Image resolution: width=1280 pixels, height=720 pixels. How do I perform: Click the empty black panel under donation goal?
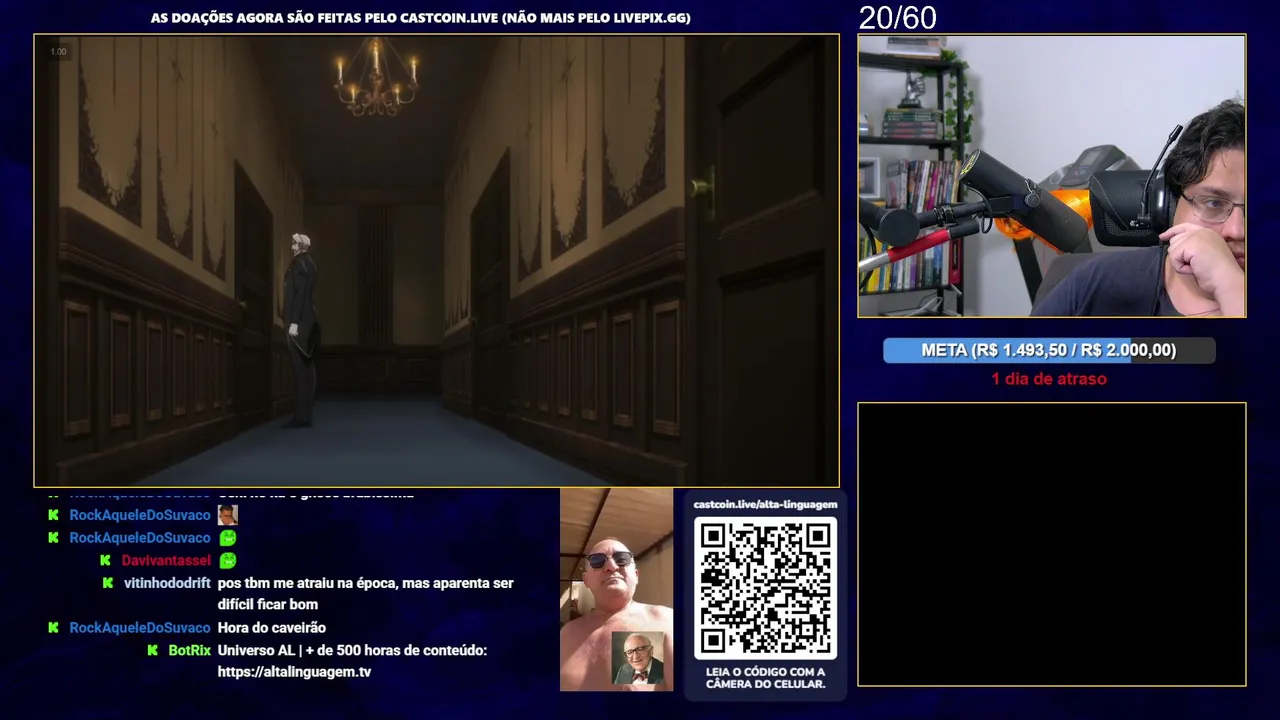pyautogui.click(x=1051, y=544)
